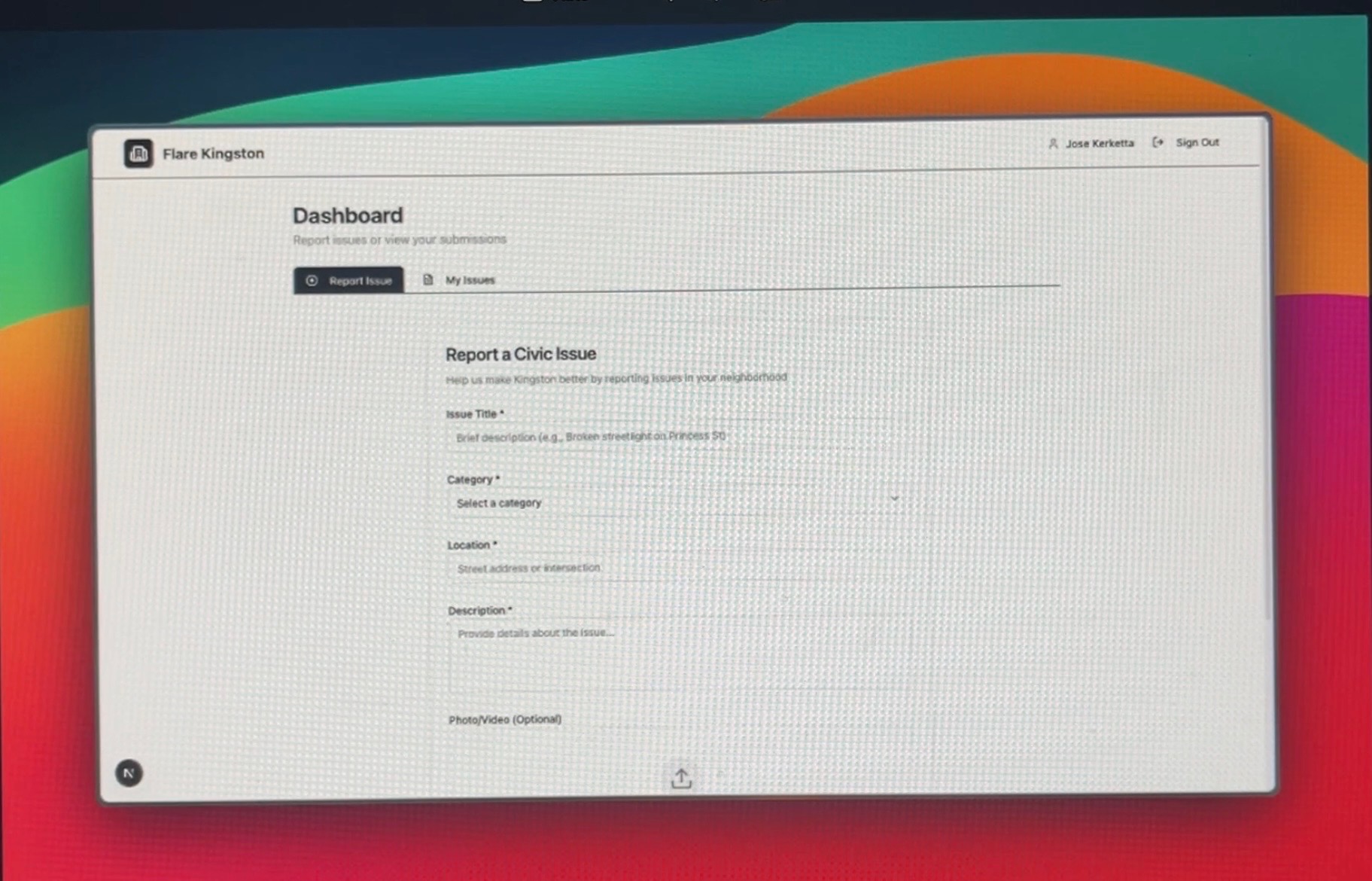Click the round N badge icon
Screen dimensions: 1372x881
(129, 773)
